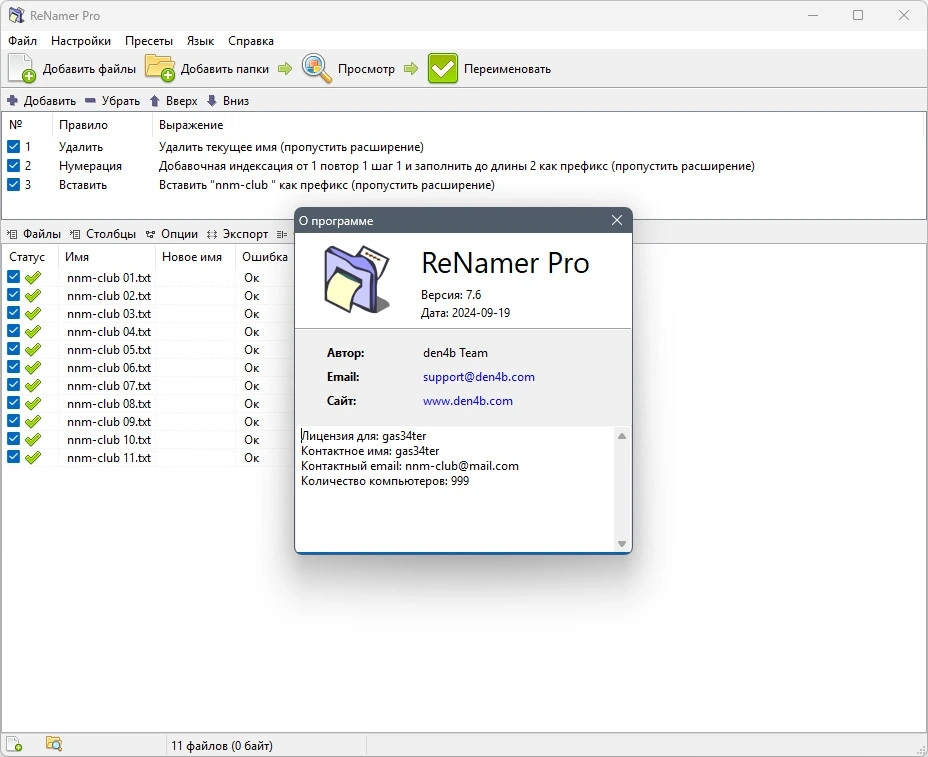The height and width of the screenshot is (757, 928).
Task: Open the Настройки menu
Action: click(80, 41)
